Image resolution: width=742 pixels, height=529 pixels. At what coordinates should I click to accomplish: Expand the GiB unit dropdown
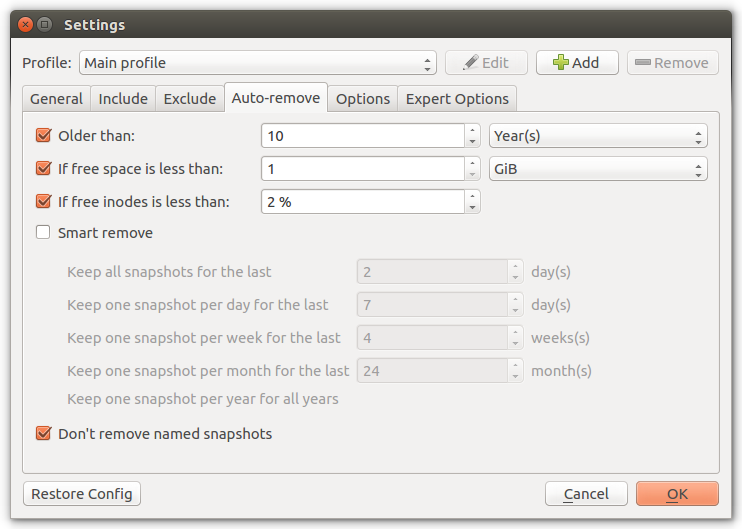(598, 169)
